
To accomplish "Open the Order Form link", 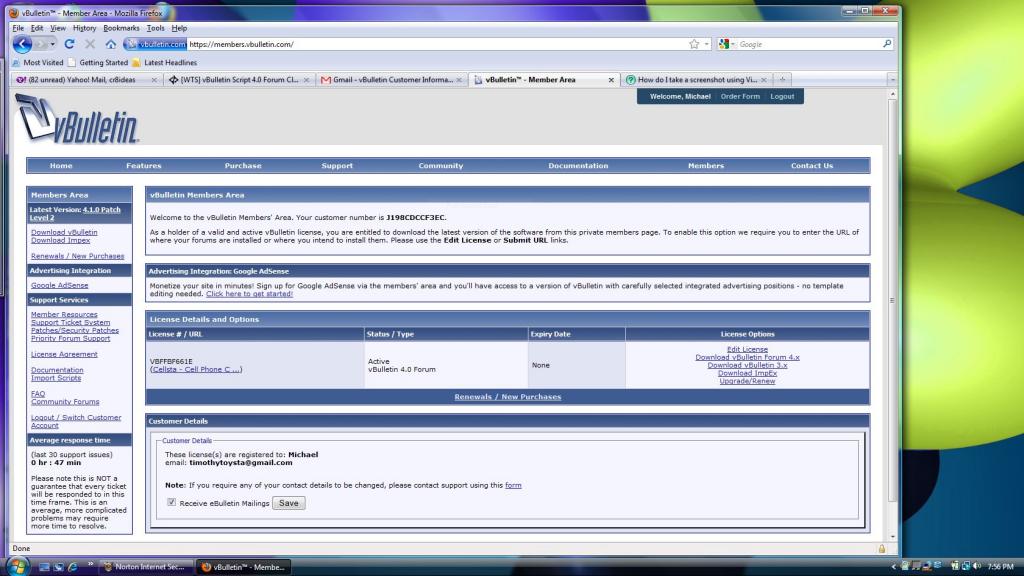I will 740,96.
